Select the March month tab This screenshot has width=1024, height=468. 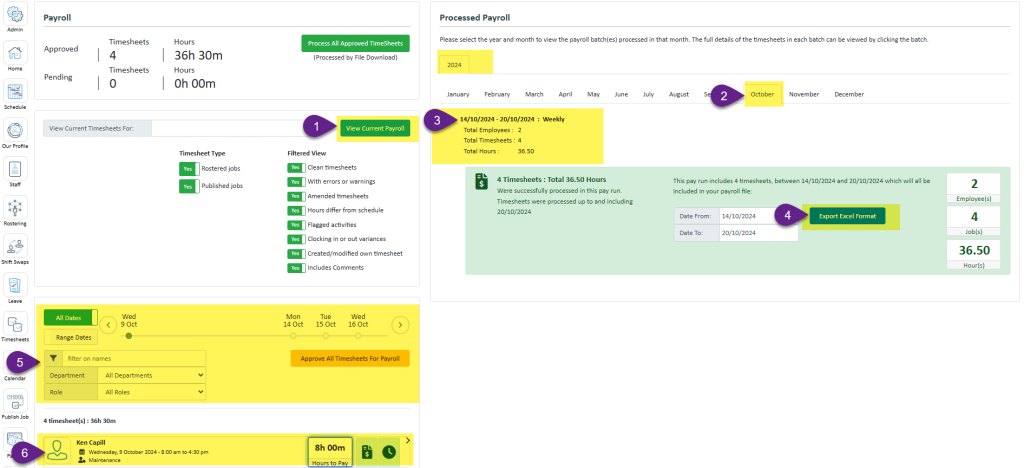click(x=534, y=94)
